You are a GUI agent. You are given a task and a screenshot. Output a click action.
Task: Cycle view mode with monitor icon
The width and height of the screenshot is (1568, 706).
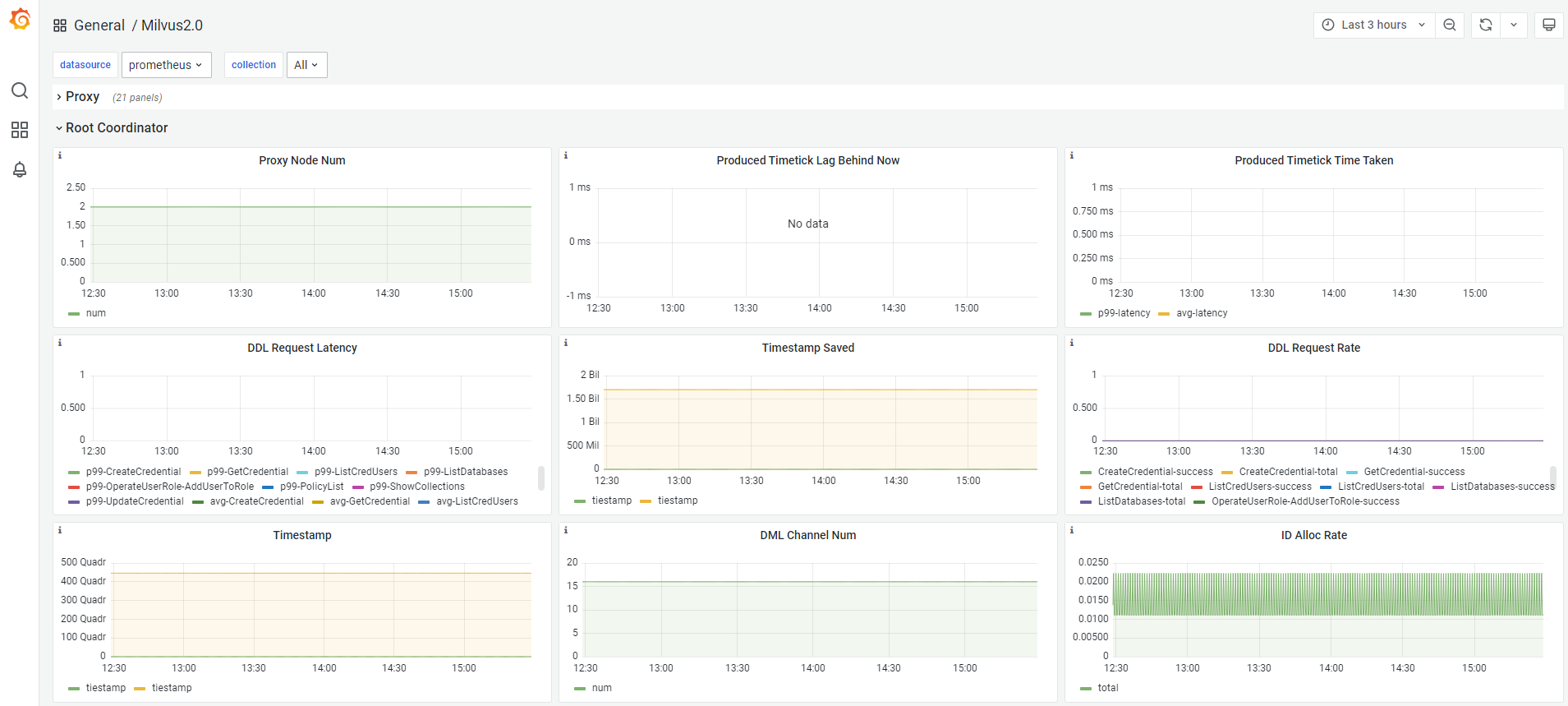[1548, 25]
